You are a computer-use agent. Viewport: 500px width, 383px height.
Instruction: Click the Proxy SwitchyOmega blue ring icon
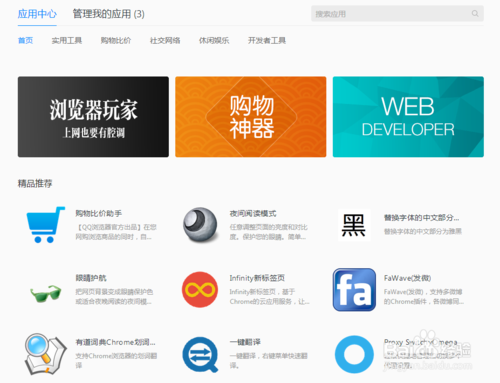point(354,354)
